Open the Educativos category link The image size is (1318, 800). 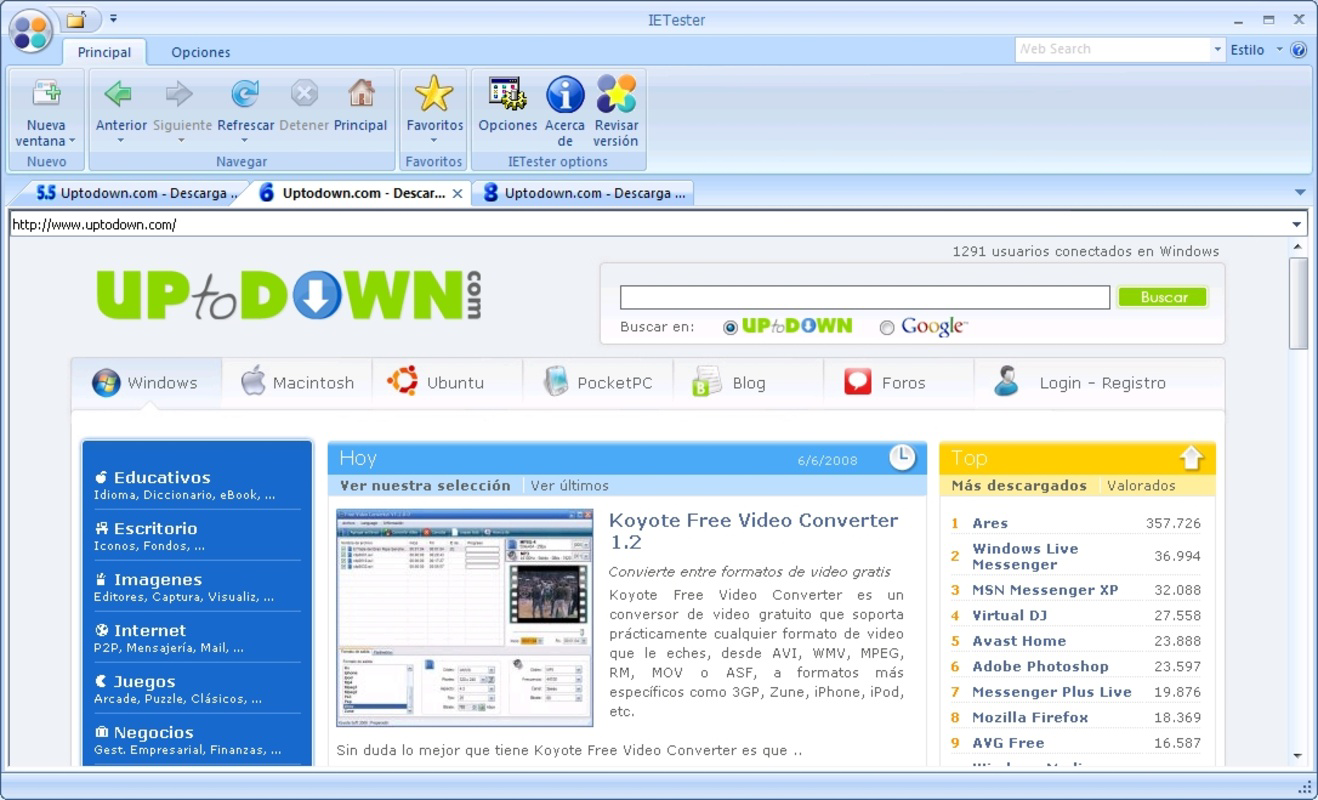162,478
